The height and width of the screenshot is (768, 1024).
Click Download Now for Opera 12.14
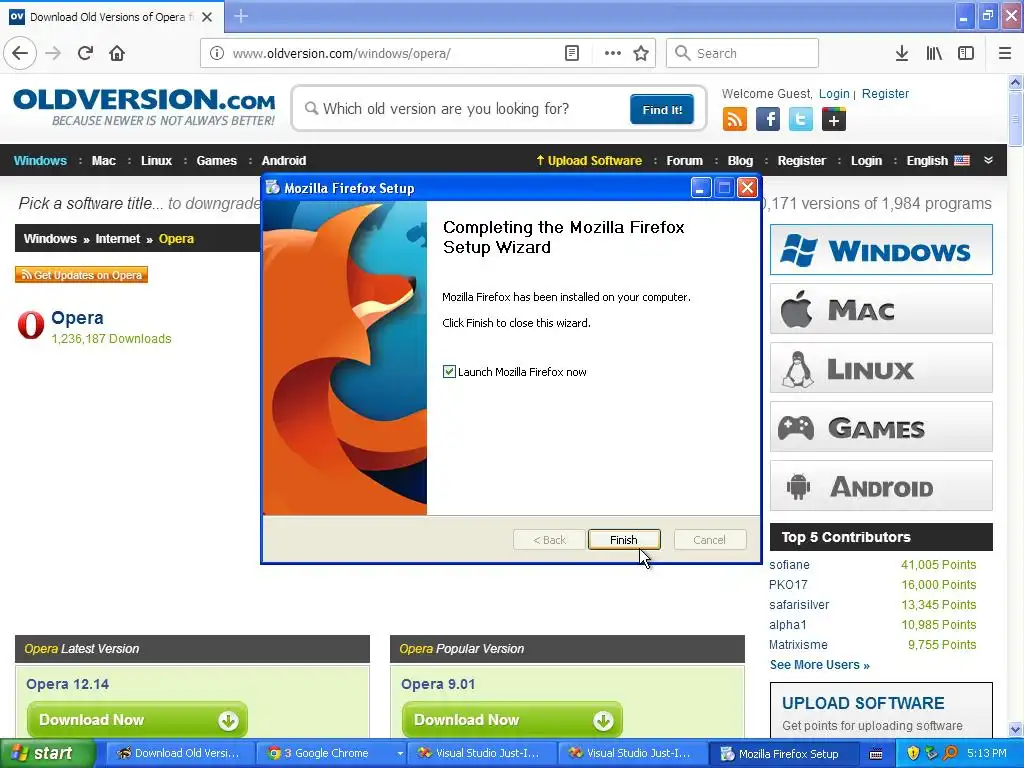(137, 720)
